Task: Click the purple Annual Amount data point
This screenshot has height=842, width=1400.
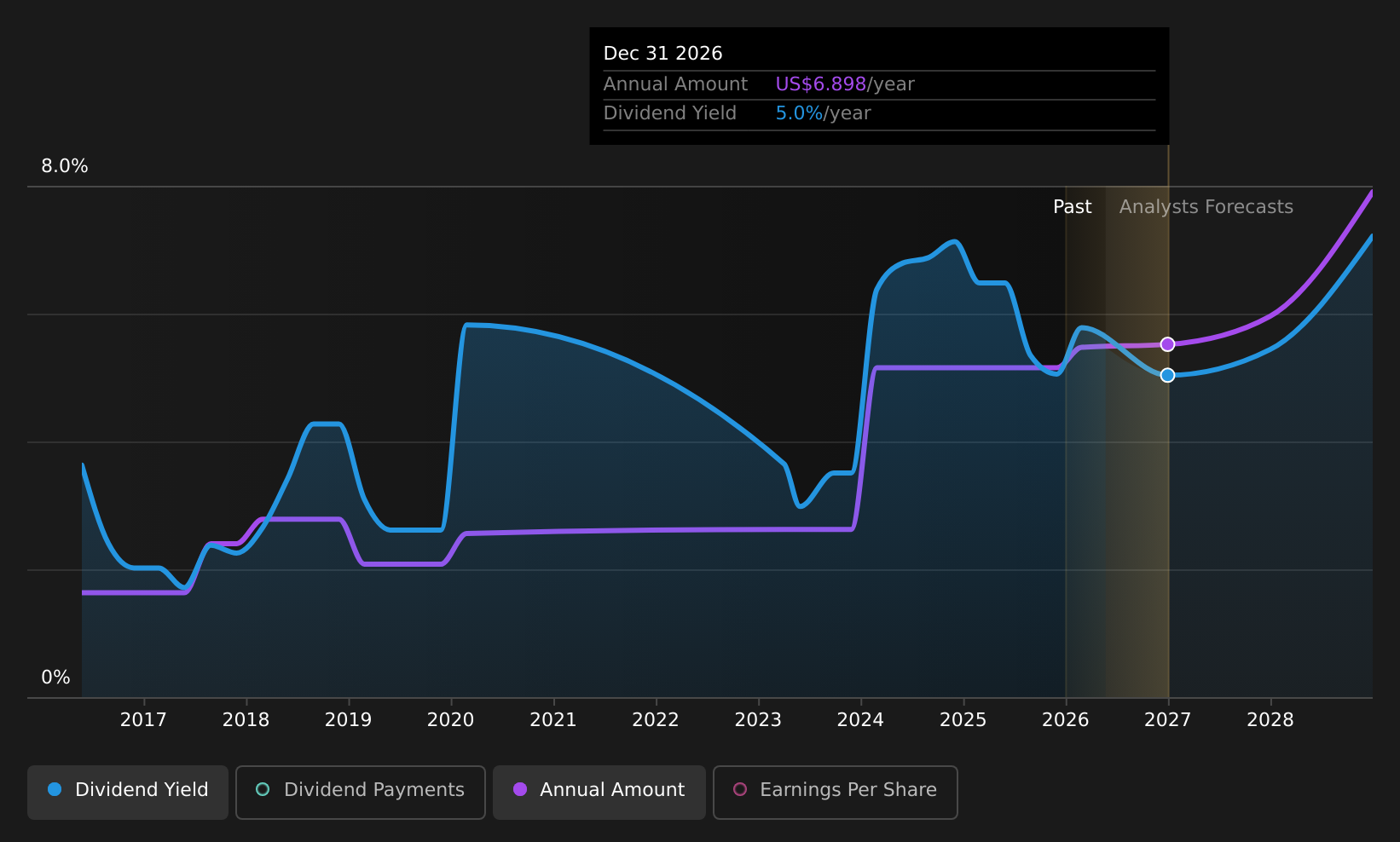Action: pos(1167,344)
